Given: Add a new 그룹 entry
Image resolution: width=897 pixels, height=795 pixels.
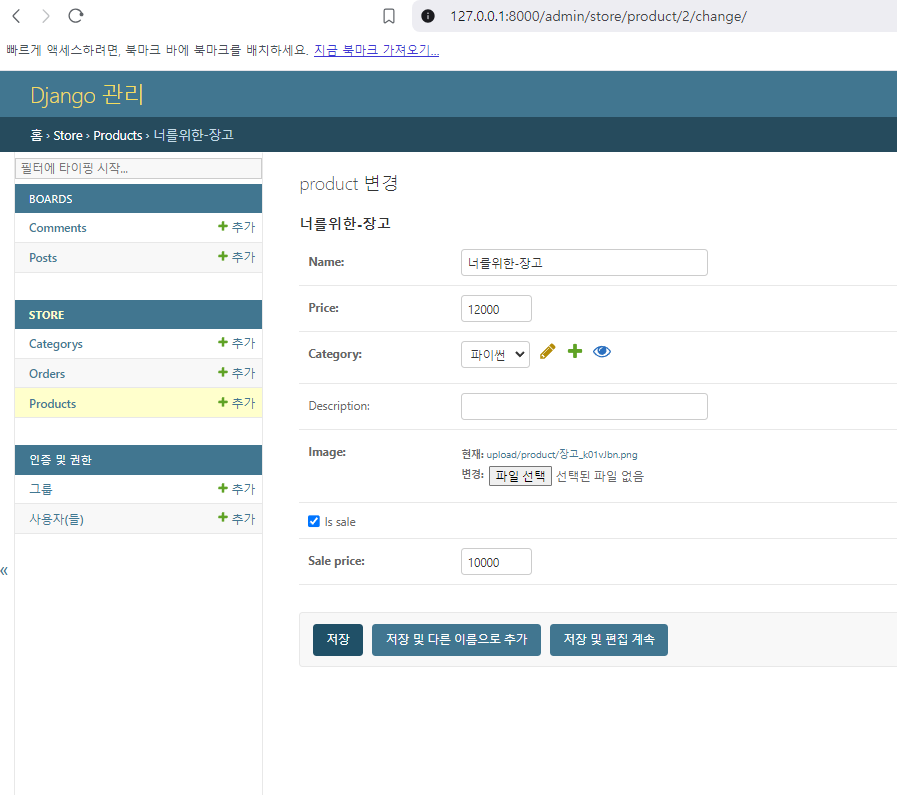Looking at the screenshot, I should coord(237,489).
